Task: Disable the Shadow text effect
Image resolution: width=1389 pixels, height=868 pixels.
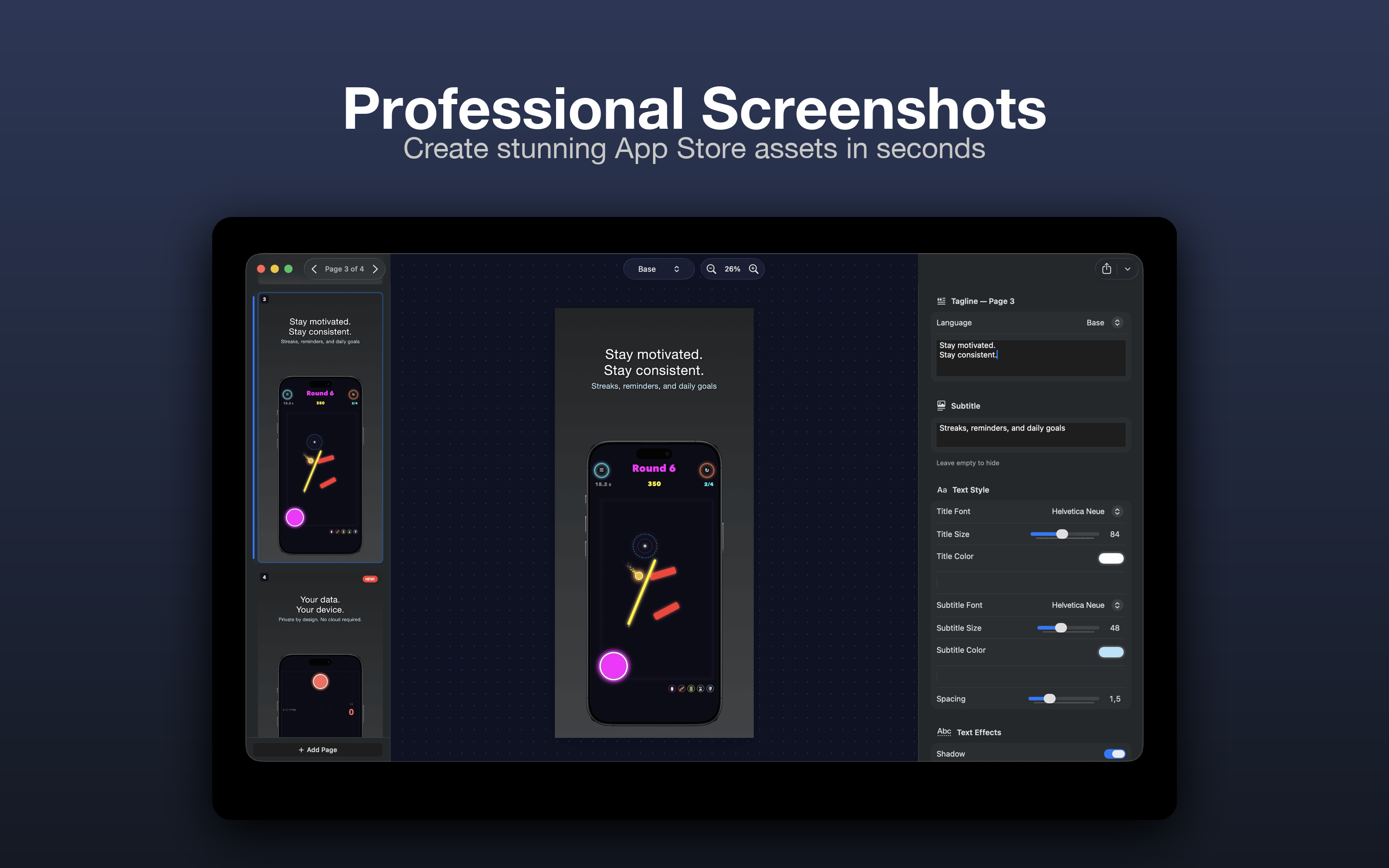Action: (x=1115, y=754)
